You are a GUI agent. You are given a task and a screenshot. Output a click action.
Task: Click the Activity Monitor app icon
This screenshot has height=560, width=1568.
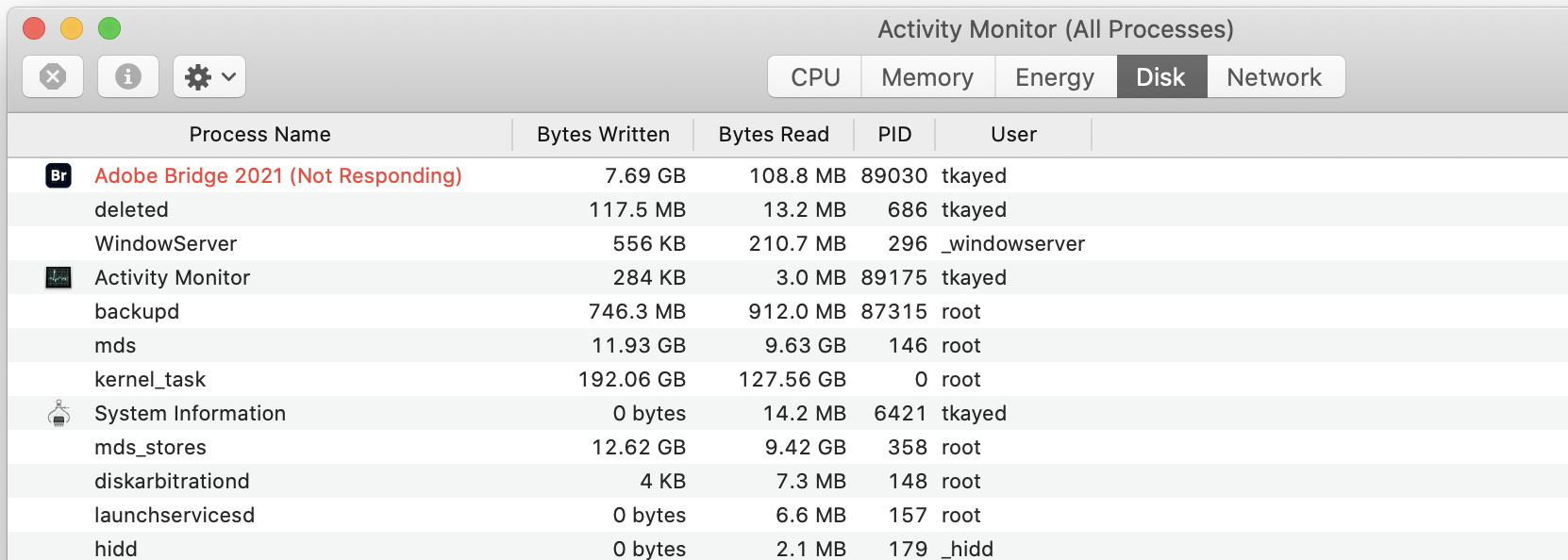[58, 277]
